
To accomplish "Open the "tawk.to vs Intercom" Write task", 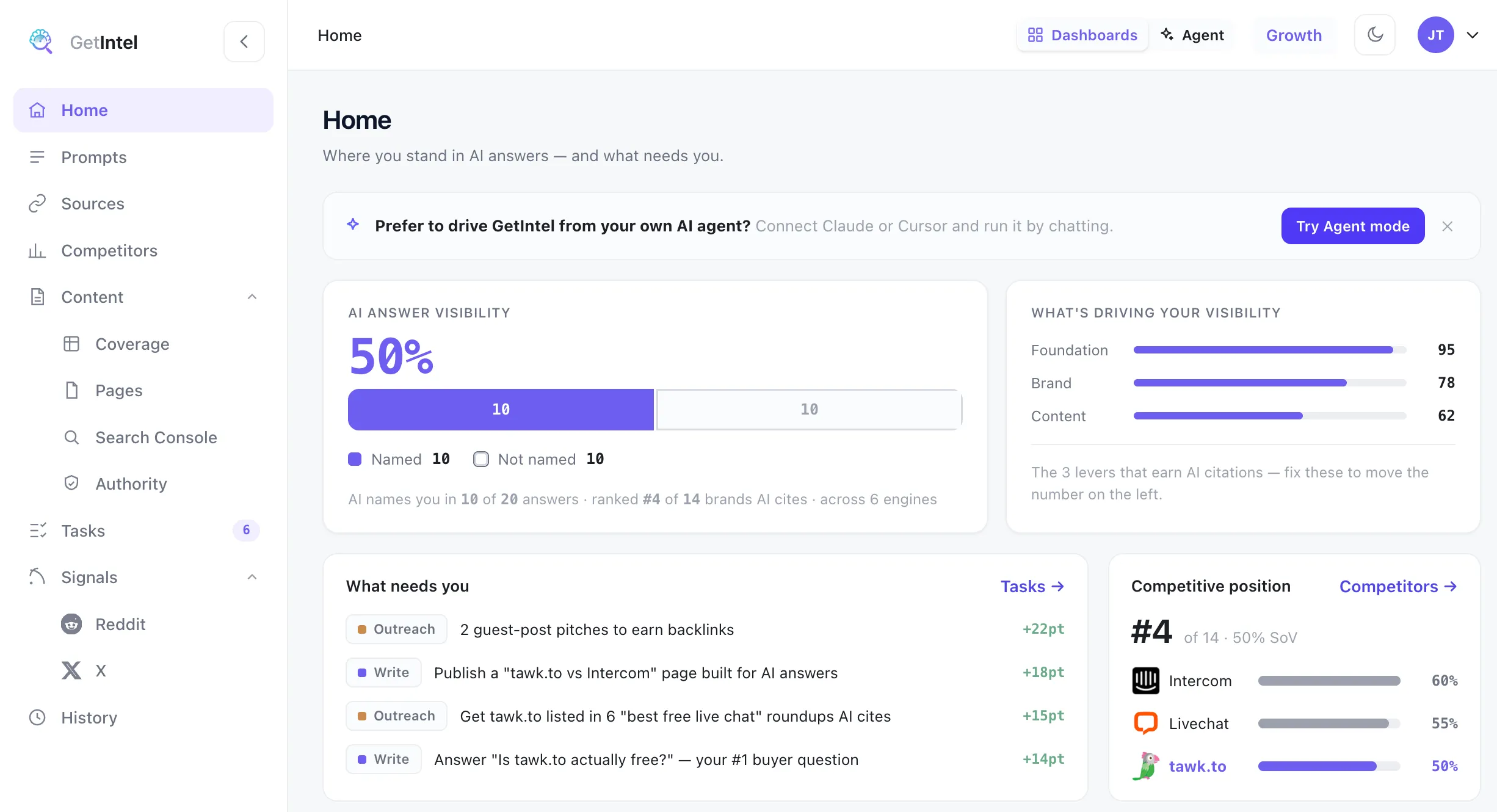I will point(705,673).
